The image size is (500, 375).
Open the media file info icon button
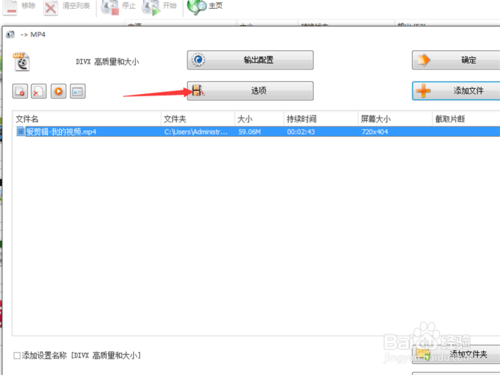78,91
